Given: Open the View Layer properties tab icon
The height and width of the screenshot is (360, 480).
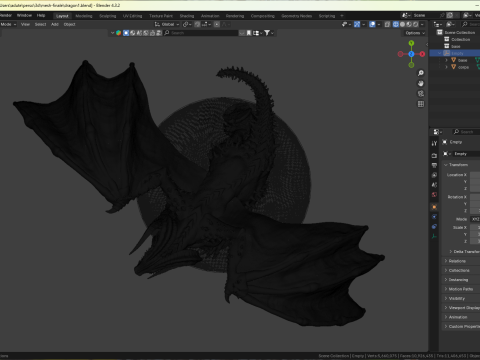Looking at the screenshot, I should pyautogui.click(x=434, y=175).
